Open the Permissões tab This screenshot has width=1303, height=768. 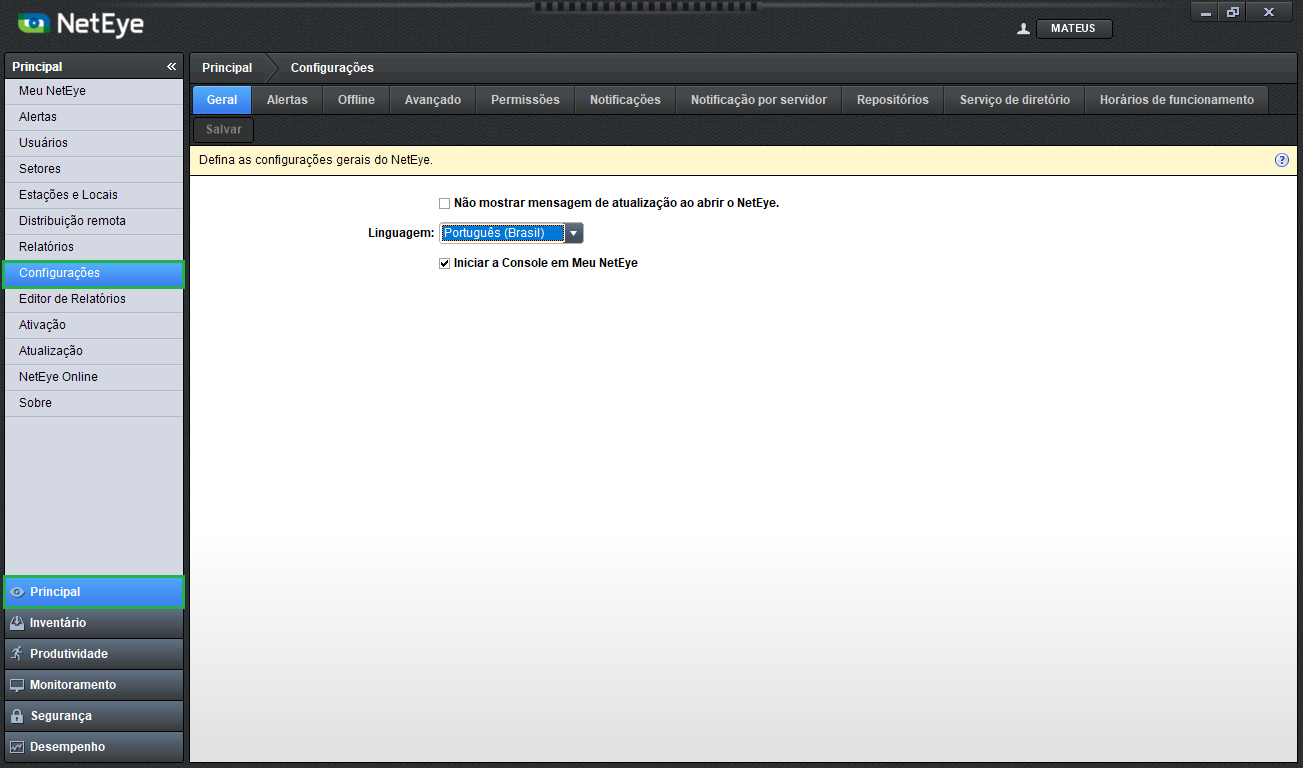525,100
